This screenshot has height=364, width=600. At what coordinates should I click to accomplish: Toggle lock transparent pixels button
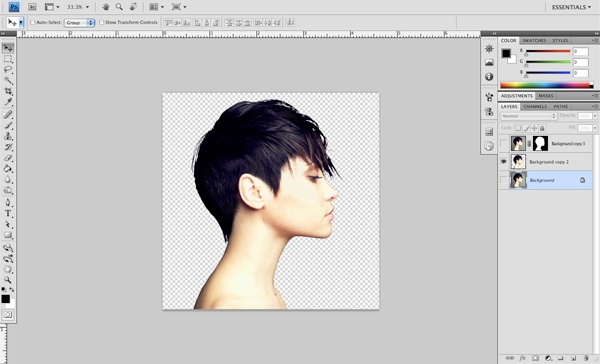(518, 128)
